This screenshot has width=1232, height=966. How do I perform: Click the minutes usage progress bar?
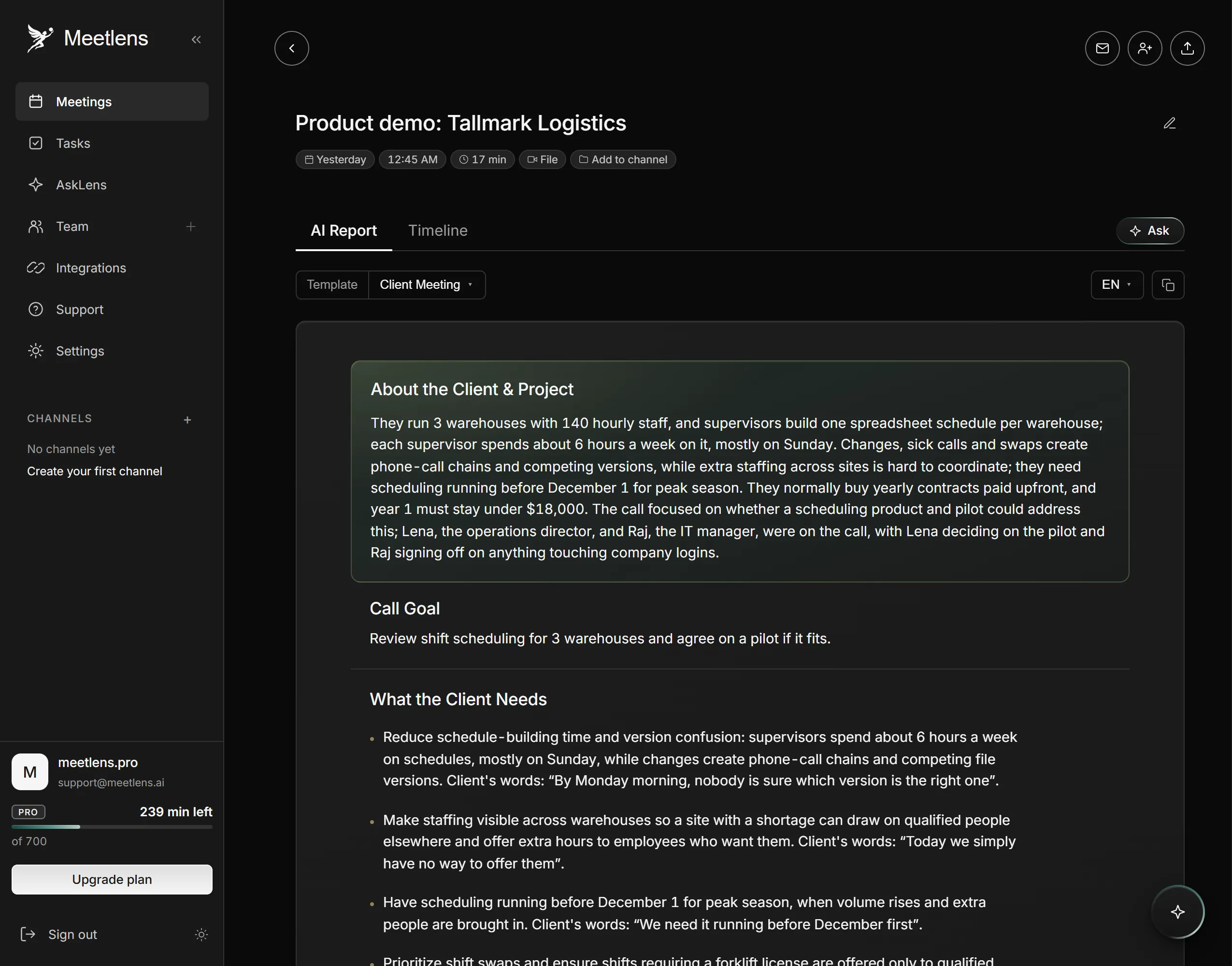(112, 827)
